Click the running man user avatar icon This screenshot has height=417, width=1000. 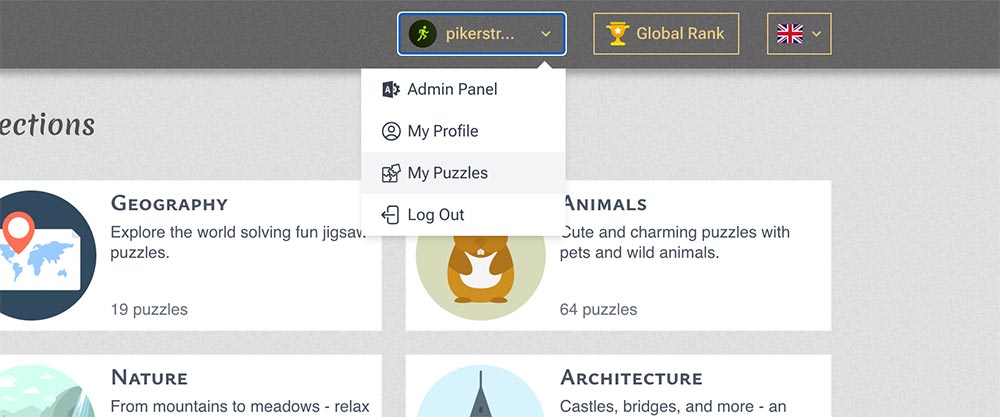click(x=423, y=34)
